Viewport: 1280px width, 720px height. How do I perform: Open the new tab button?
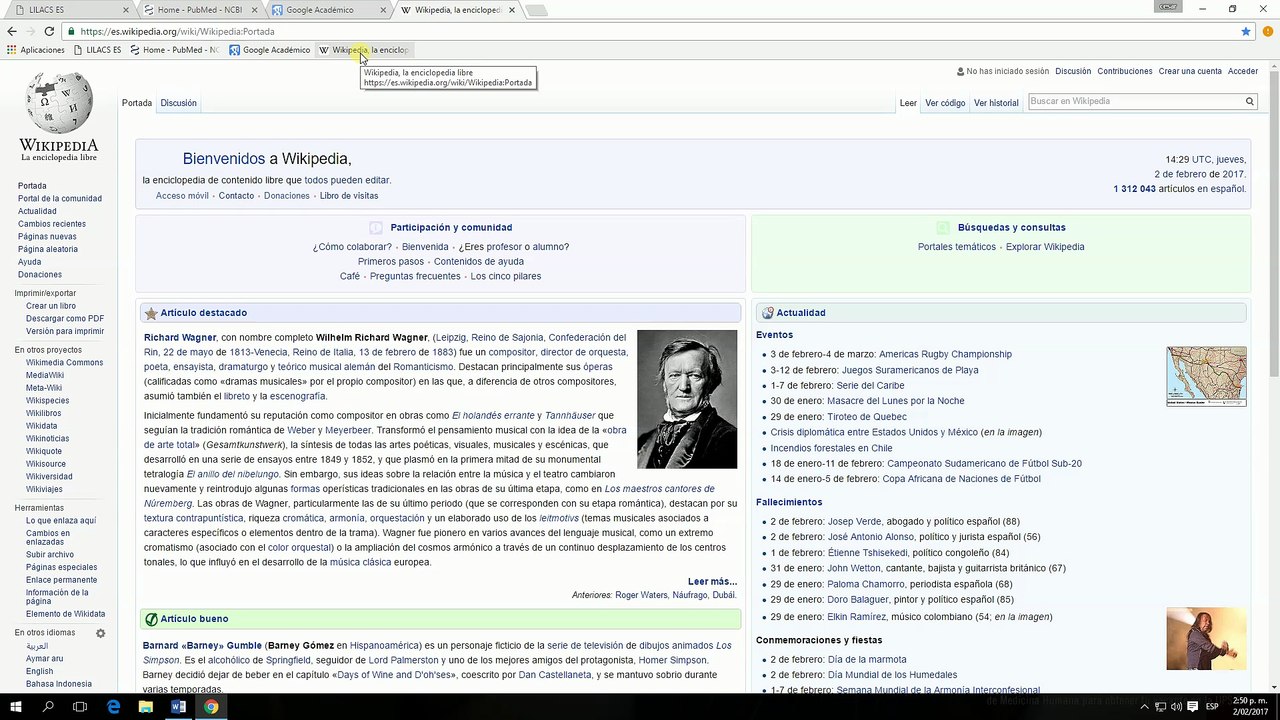click(x=537, y=11)
